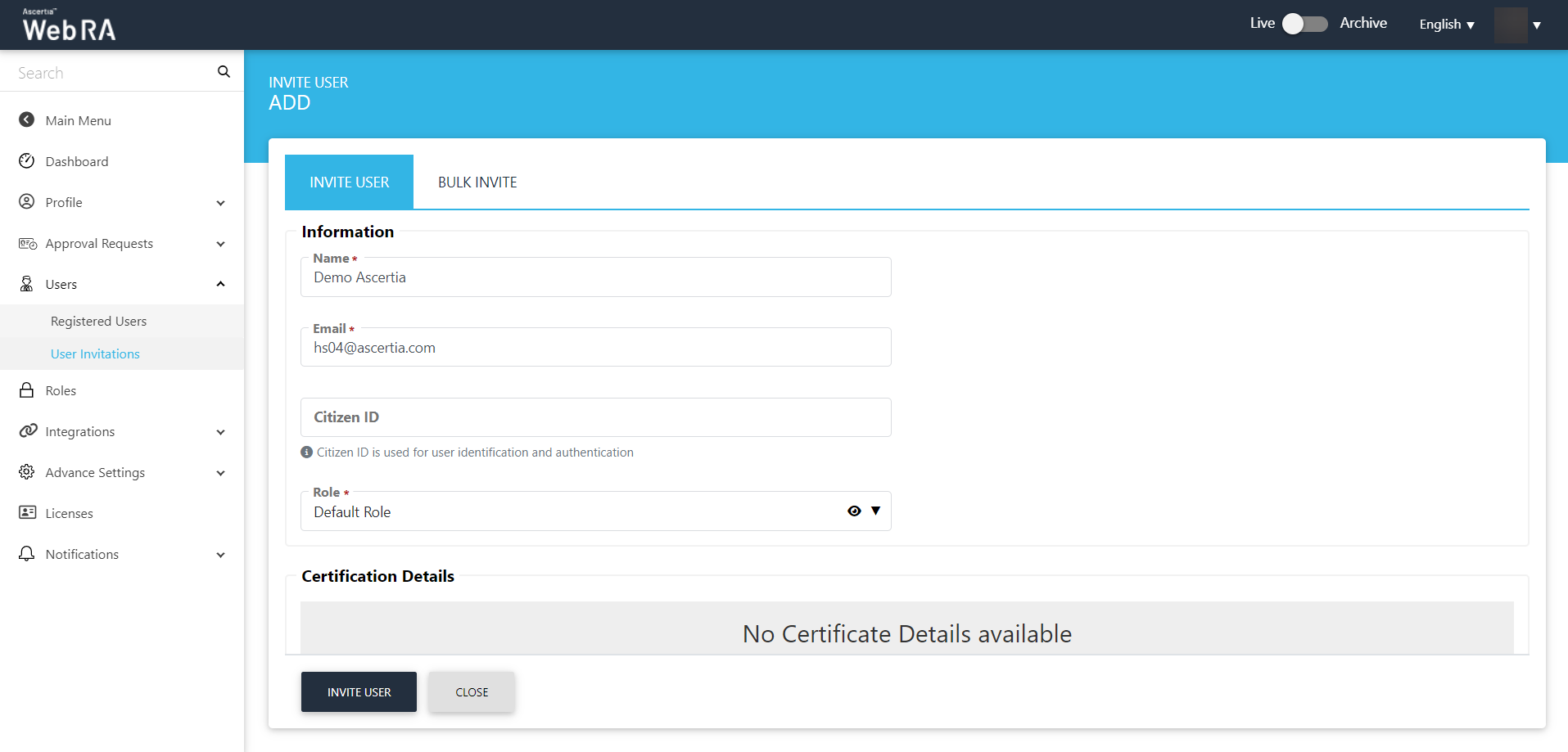Open the English language dropdown
This screenshot has height=752, width=1568.
pos(1446,25)
